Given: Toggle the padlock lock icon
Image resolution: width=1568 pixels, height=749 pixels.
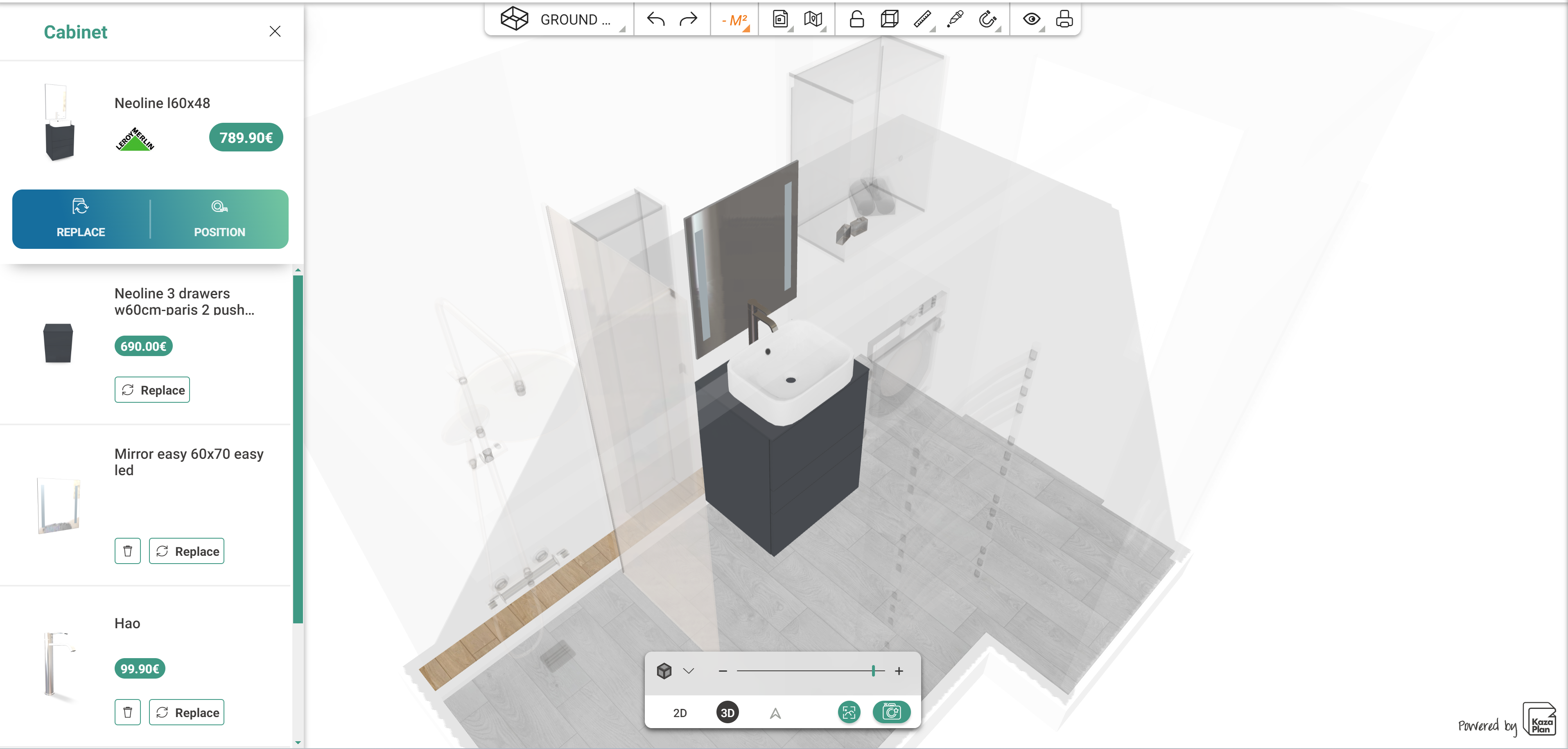Looking at the screenshot, I should pyautogui.click(x=856, y=20).
